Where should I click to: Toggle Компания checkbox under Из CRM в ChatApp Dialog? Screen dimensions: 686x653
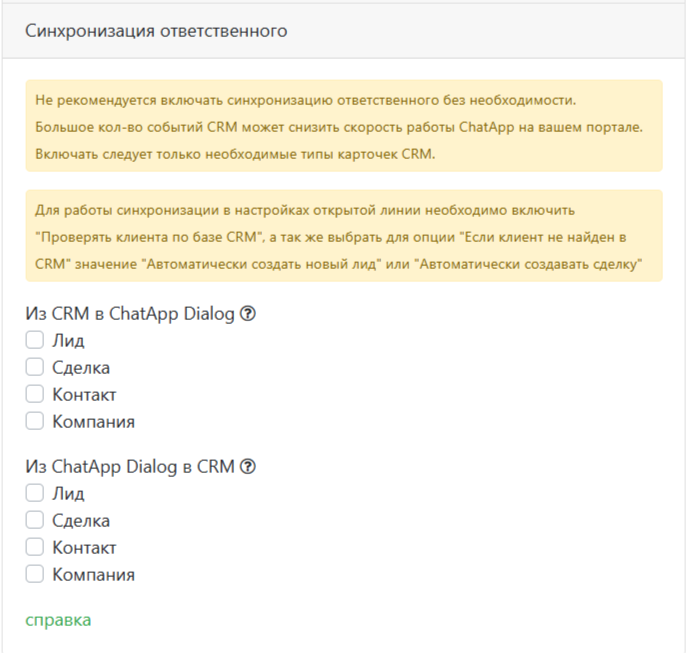(35, 421)
